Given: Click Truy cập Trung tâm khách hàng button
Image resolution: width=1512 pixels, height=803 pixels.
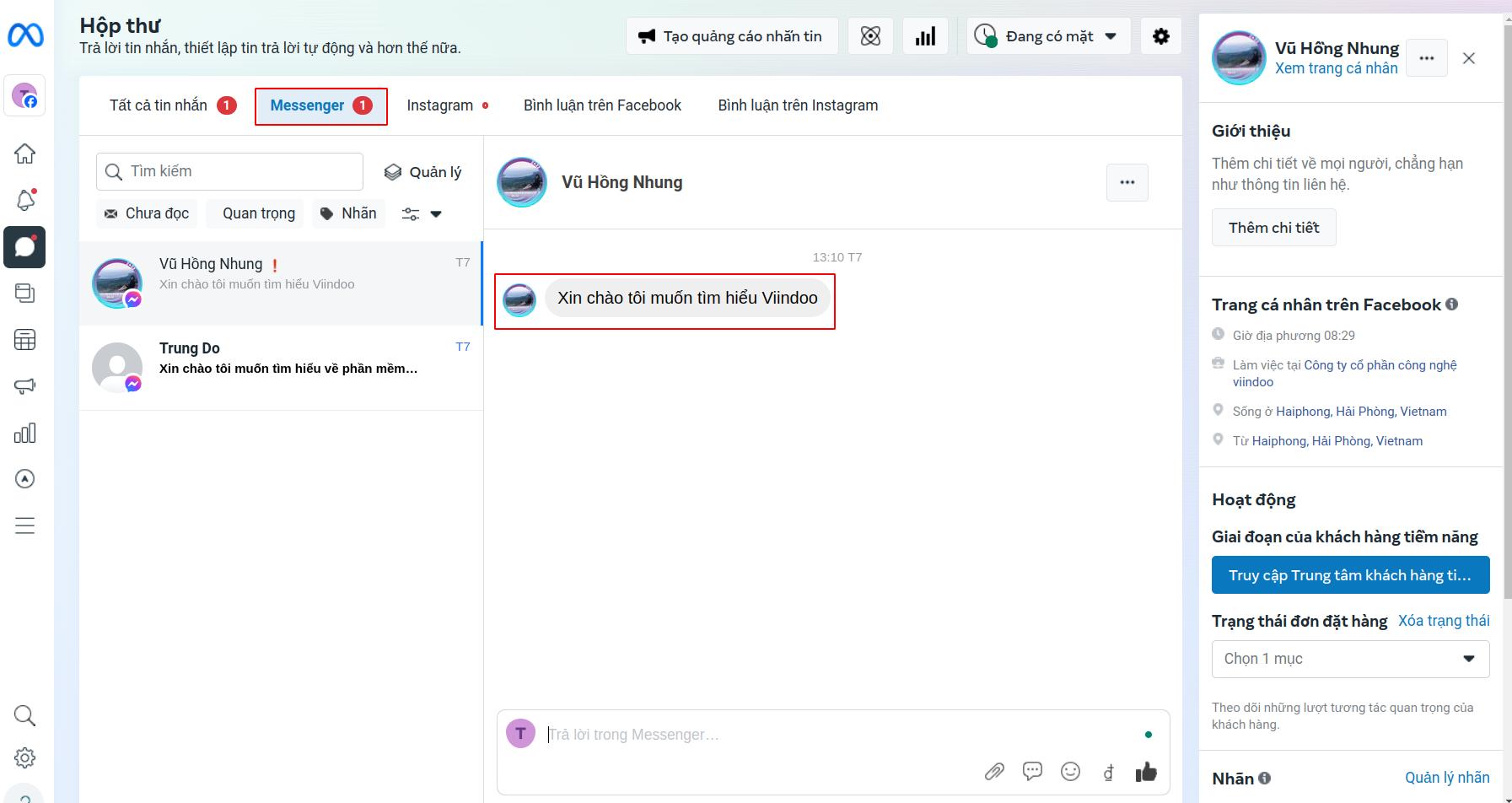Looking at the screenshot, I should [1350, 575].
